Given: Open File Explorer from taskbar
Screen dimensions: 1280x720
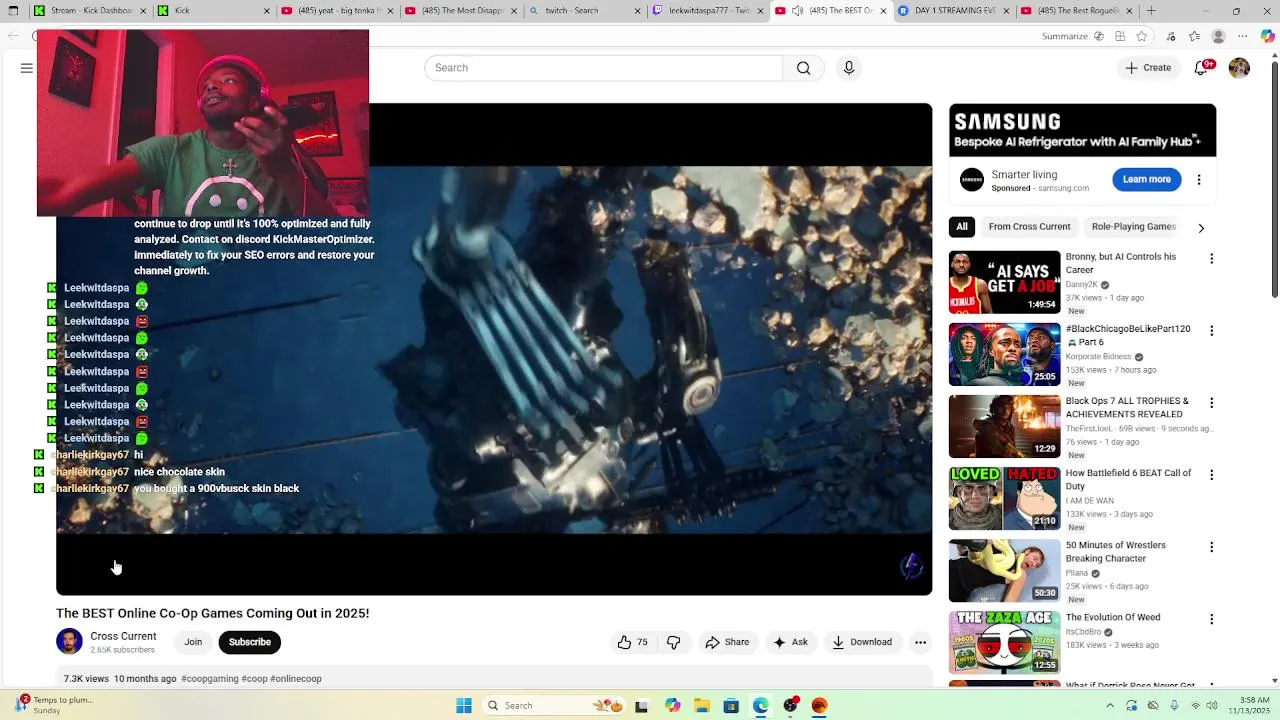Looking at the screenshot, I should tap(702, 706).
